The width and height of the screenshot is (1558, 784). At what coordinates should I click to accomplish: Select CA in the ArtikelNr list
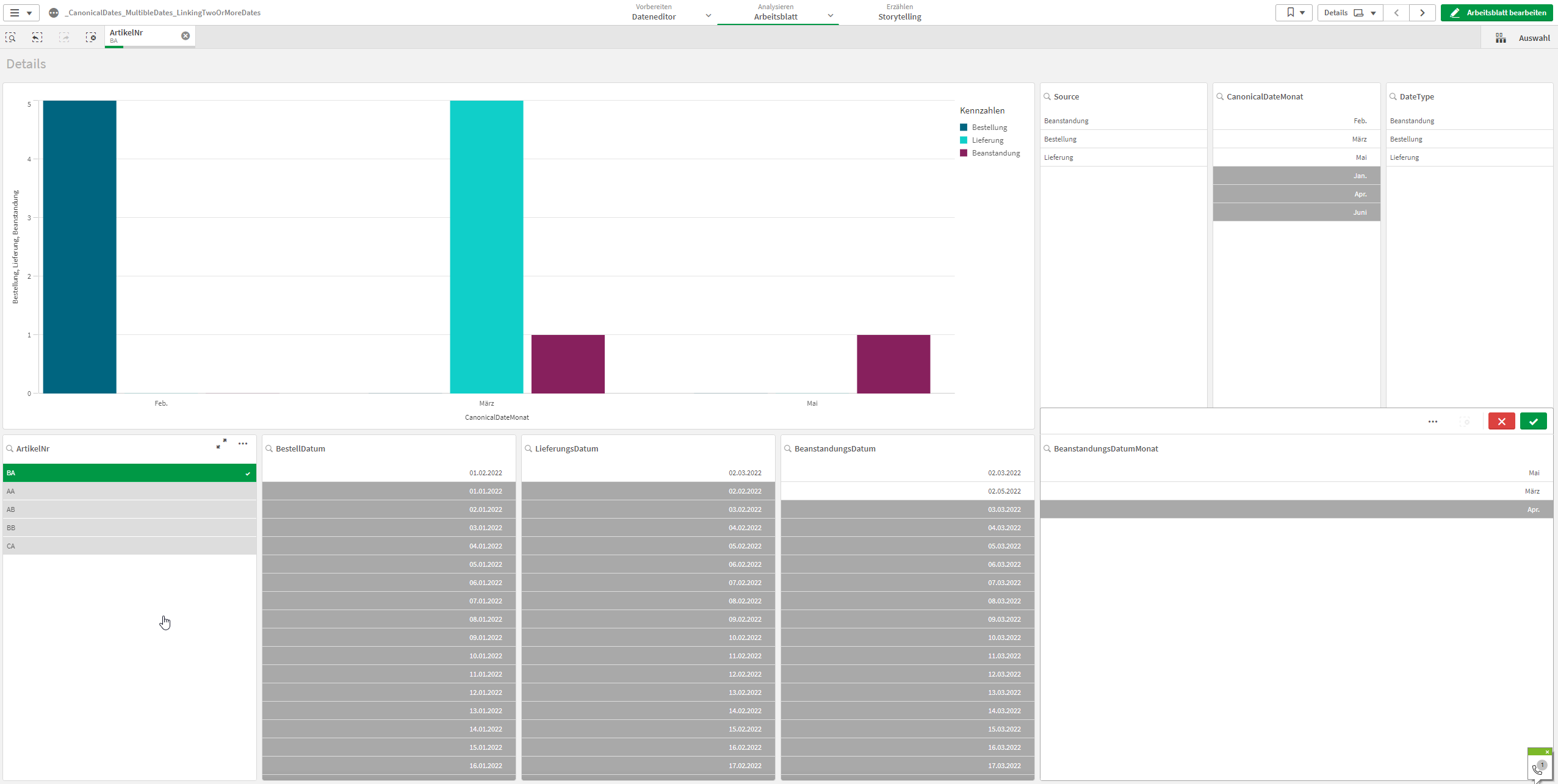click(x=129, y=546)
